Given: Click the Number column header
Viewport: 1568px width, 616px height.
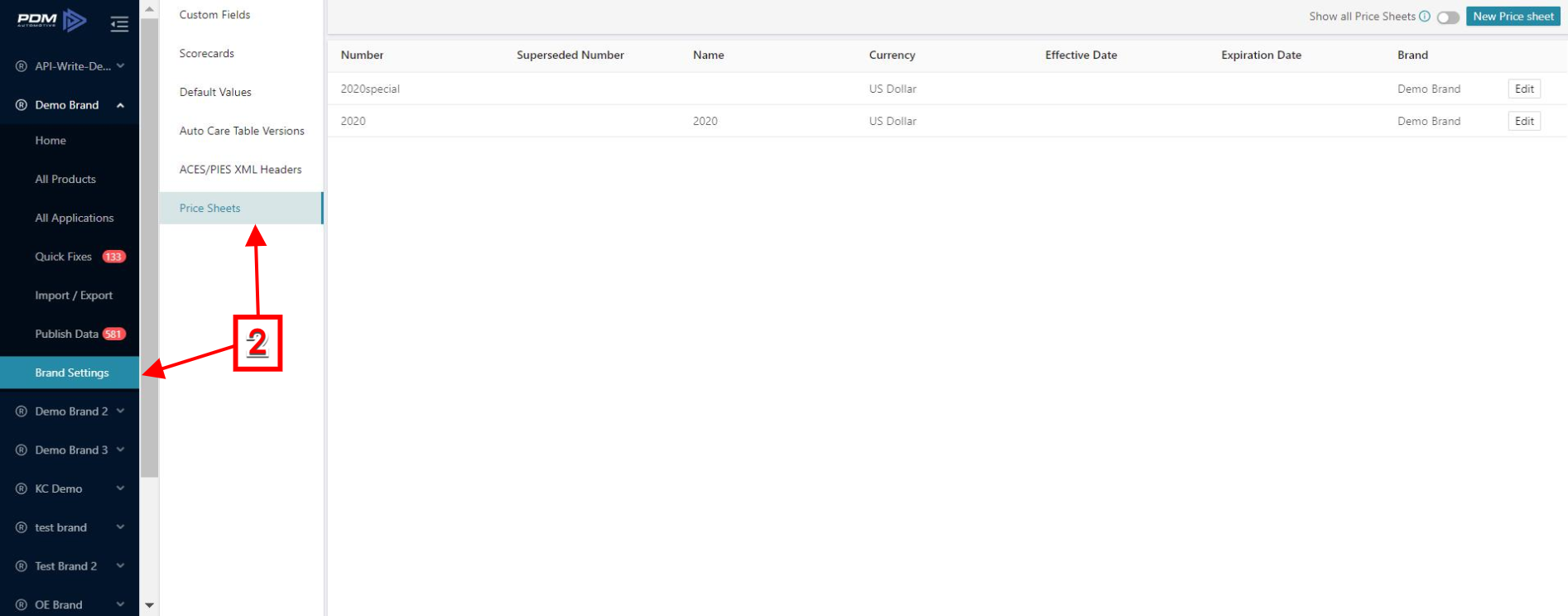Looking at the screenshot, I should (362, 55).
